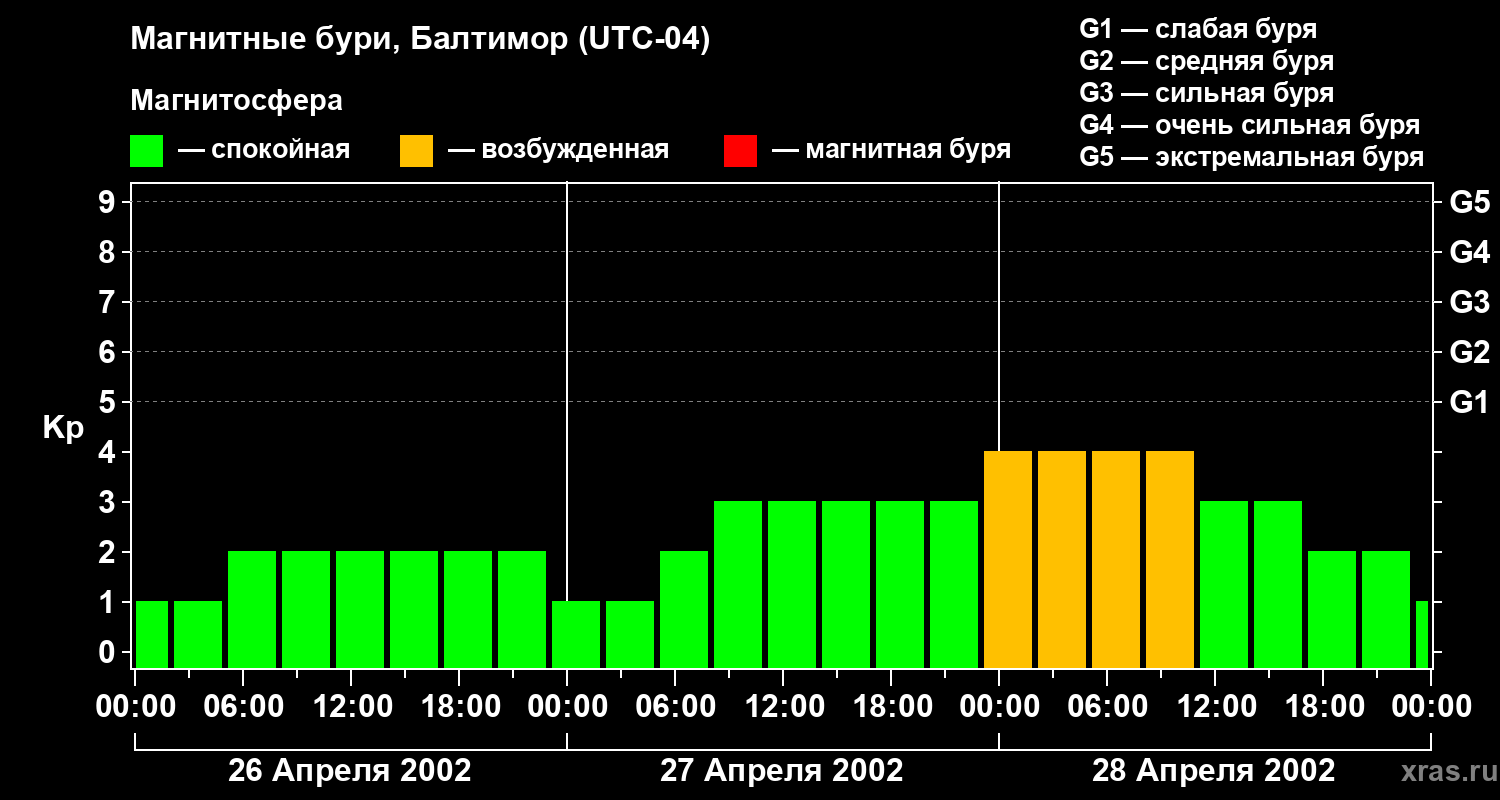The height and width of the screenshot is (800, 1500).
Task: Select the G4 label on the chart's right axis
Action: (x=1469, y=252)
